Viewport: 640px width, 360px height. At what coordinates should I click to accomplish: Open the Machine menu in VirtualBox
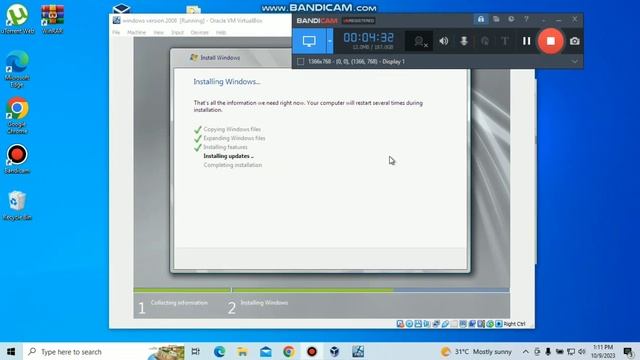tap(136, 32)
